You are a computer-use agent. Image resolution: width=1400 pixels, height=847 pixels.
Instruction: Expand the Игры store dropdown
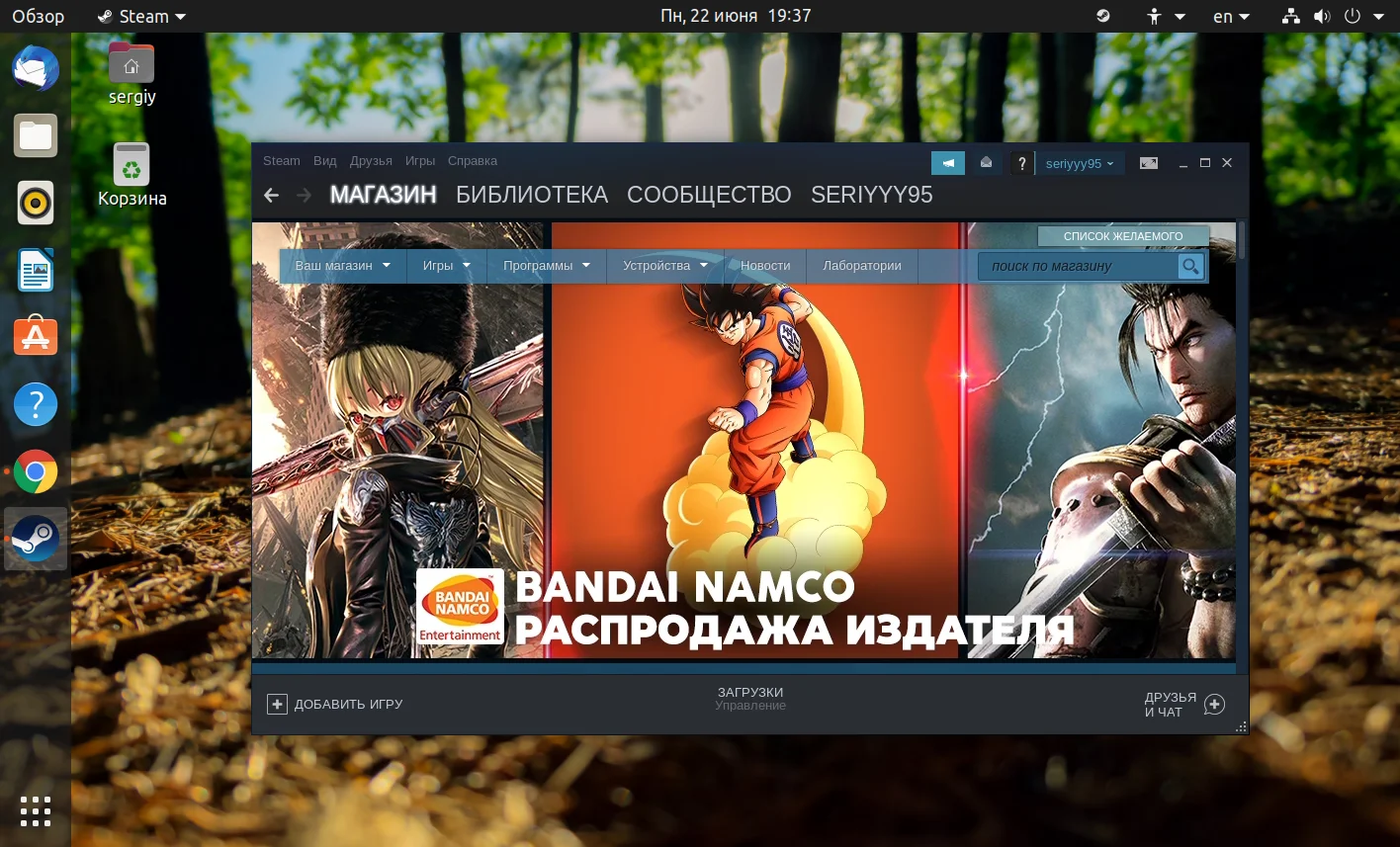pos(447,266)
